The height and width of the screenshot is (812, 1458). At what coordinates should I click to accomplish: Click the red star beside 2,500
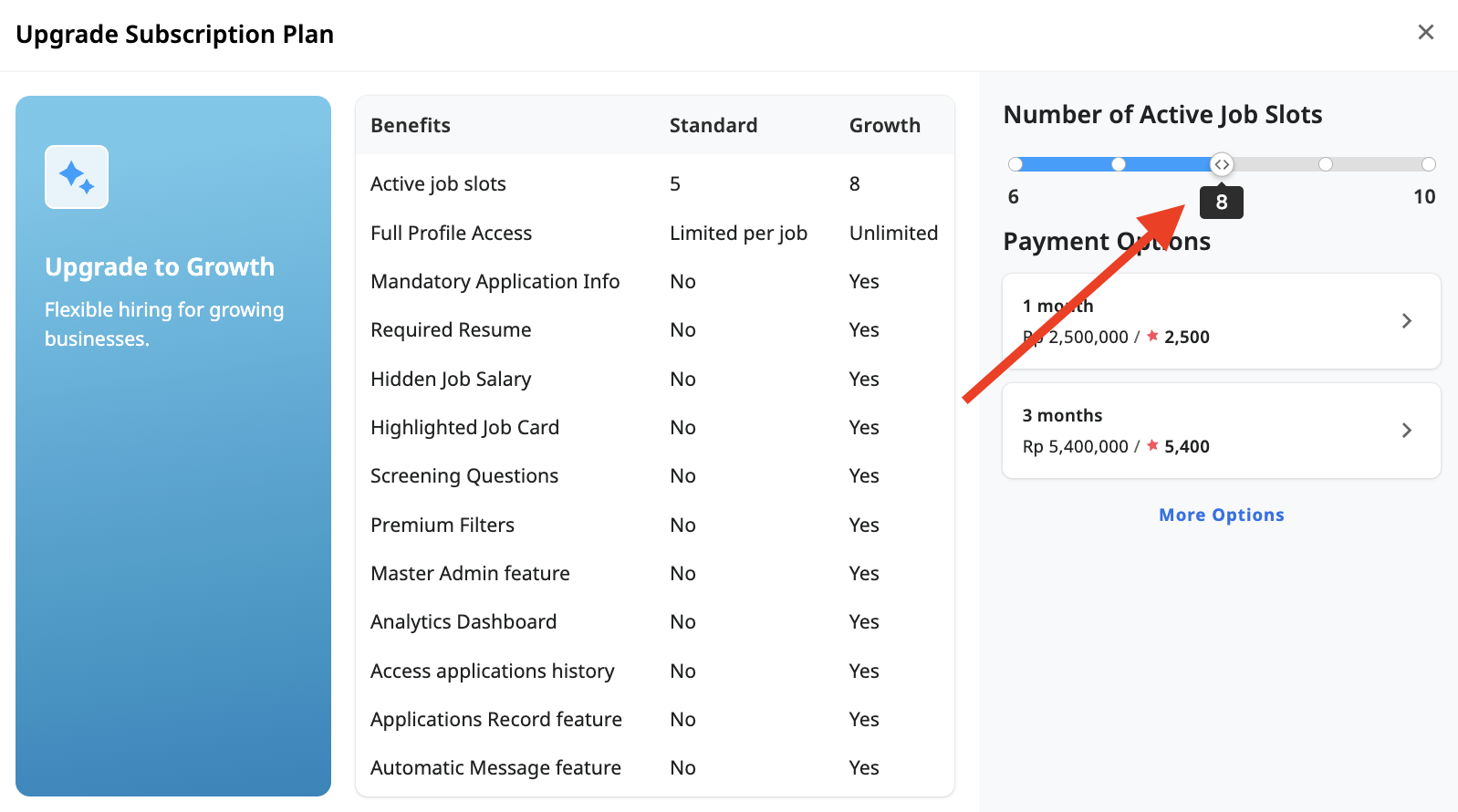[x=1152, y=336]
